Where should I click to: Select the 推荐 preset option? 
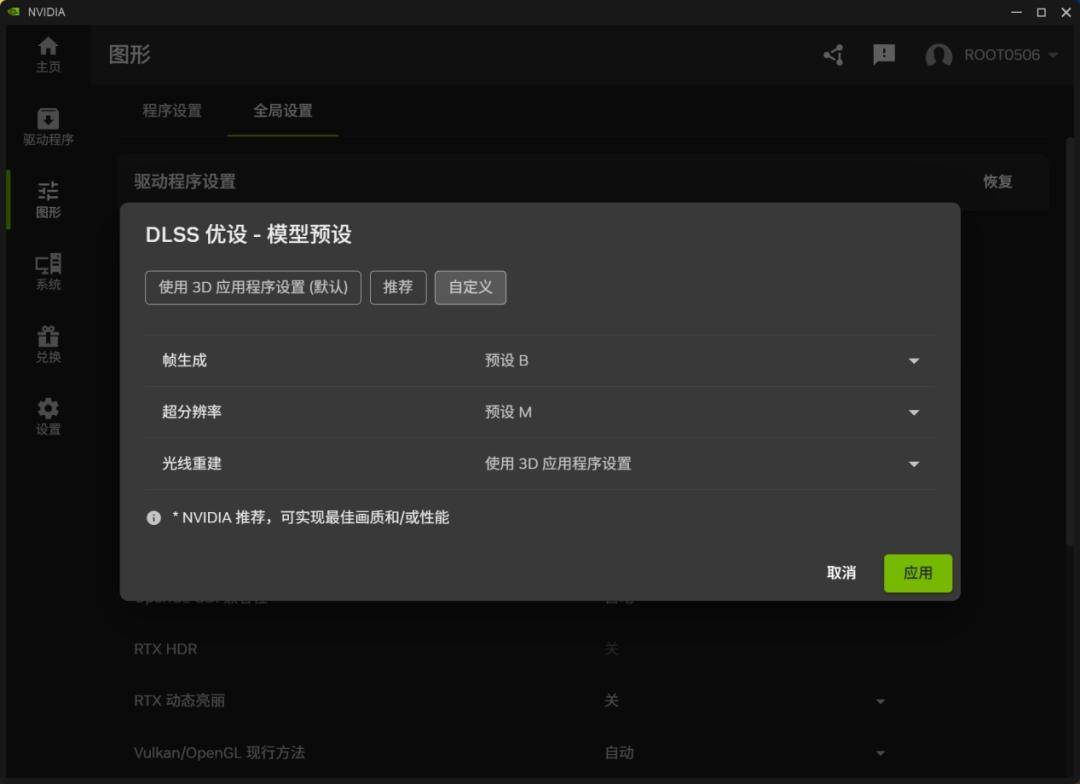pos(398,287)
